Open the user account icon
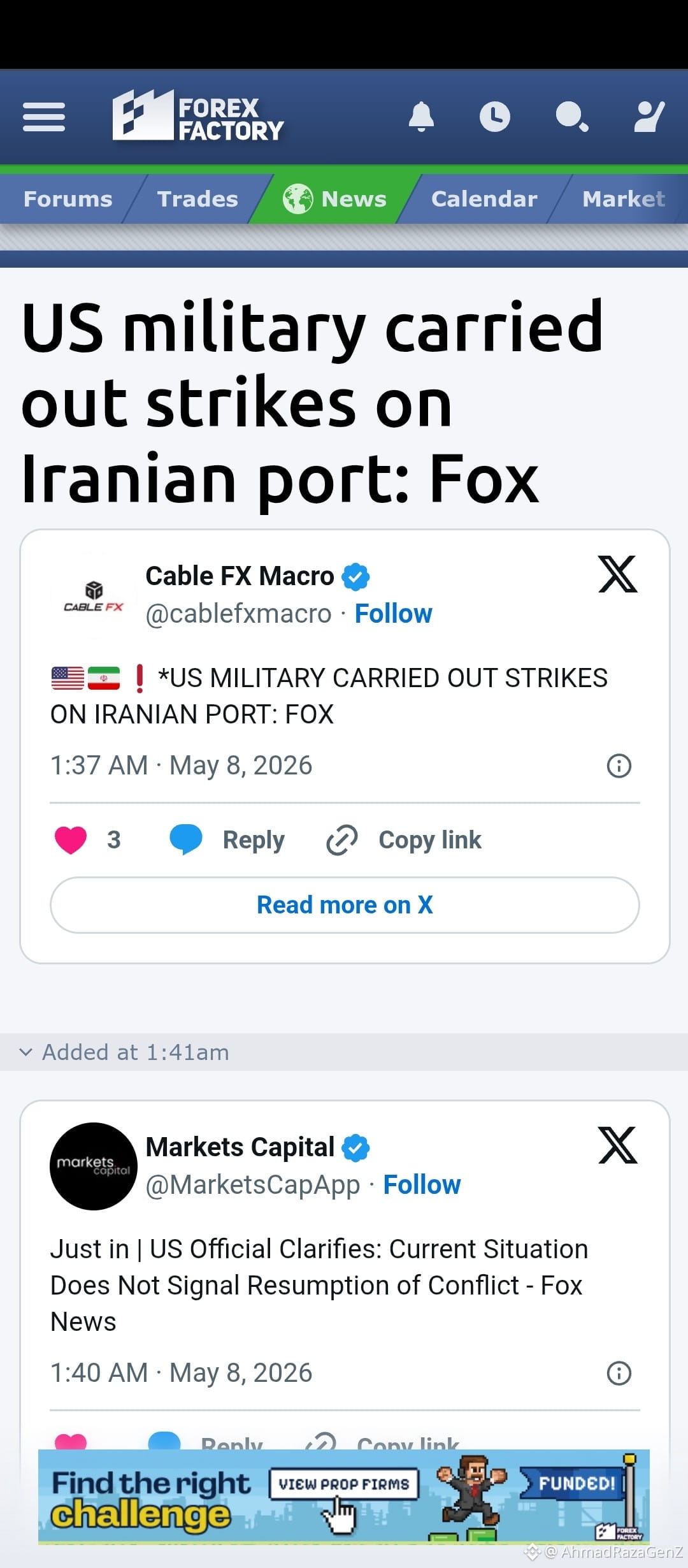 tap(649, 117)
